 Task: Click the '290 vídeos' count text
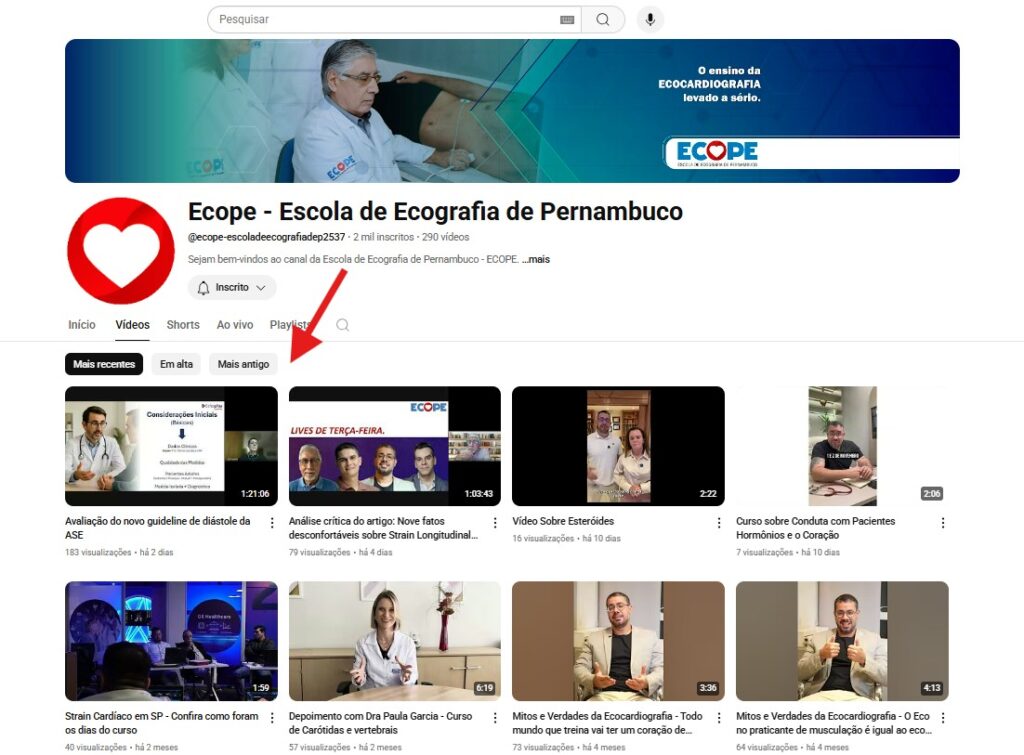[x=445, y=237]
